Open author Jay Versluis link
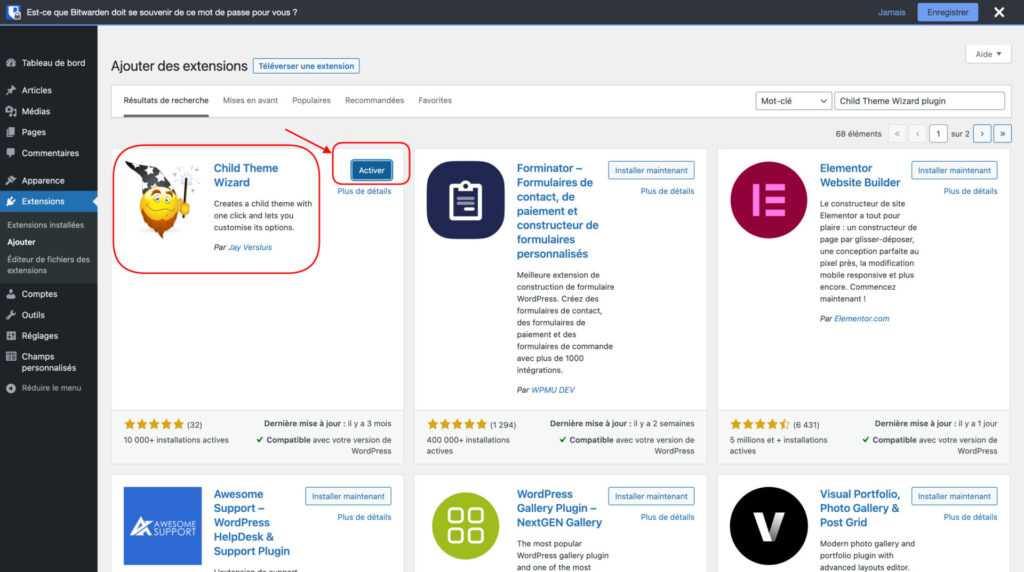This screenshot has height=572, width=1024. click(250, 247)
